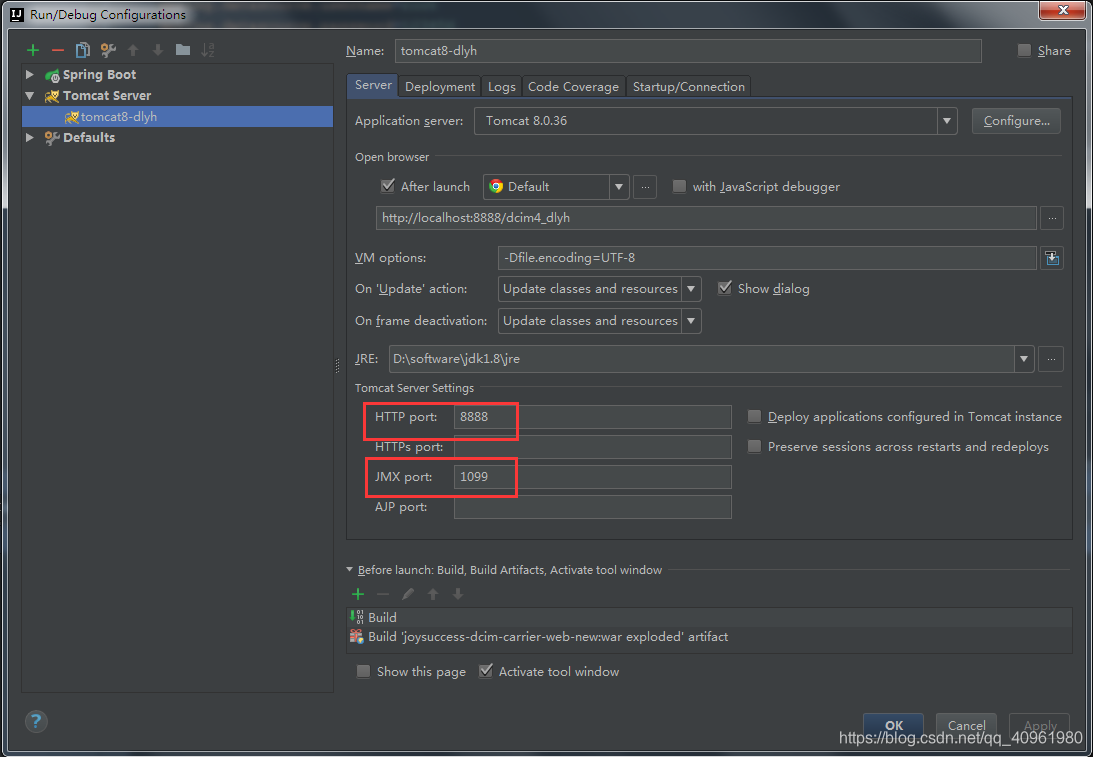The image size is (1093, 757).
Task: Select Build entry in before-launch list
Action: point(709,618)
